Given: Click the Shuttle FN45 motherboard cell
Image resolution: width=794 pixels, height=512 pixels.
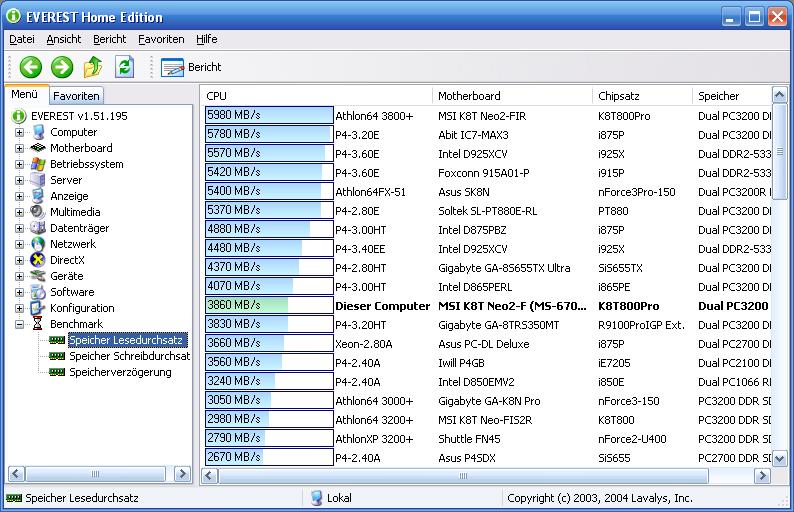Looking at the screenshot, I should coord(469,439).
